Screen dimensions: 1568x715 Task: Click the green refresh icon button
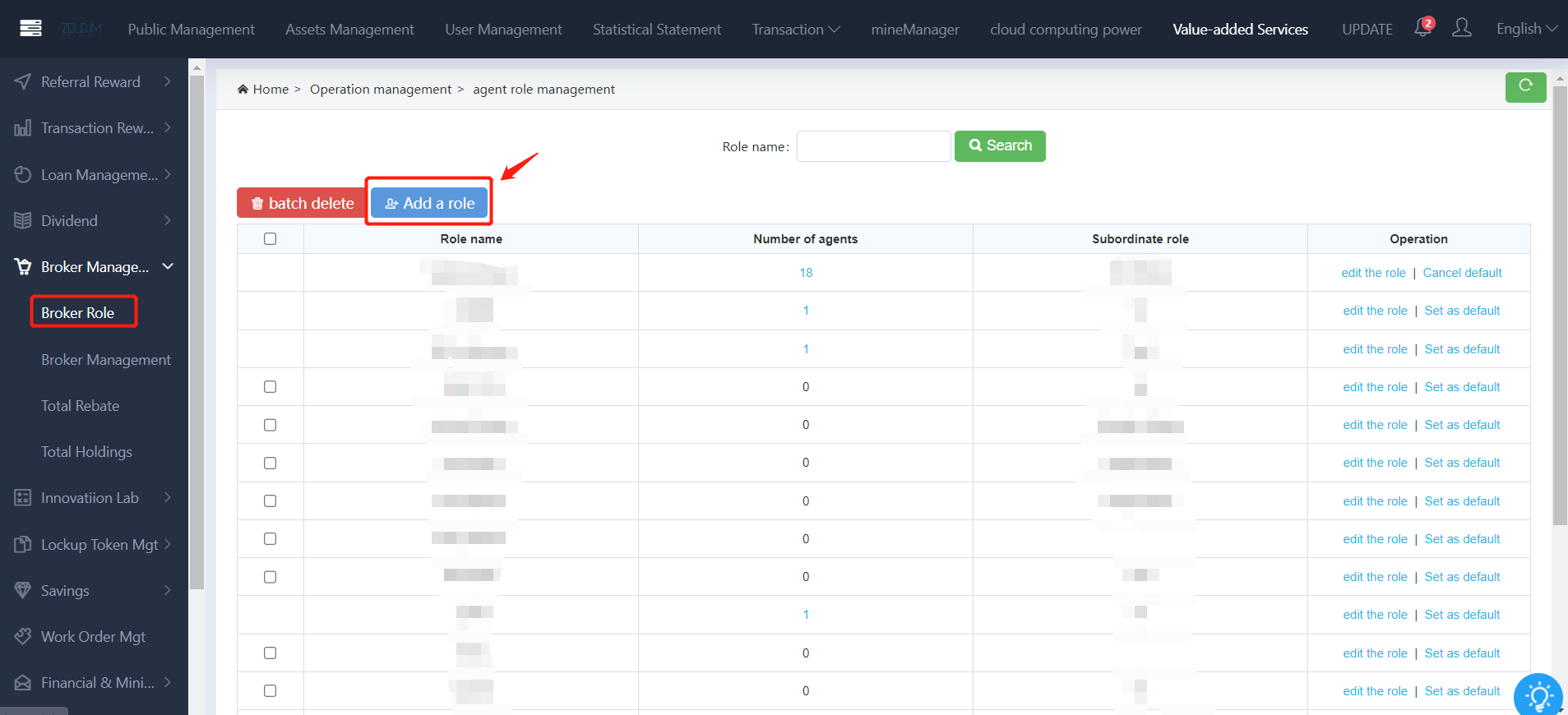1525,86
